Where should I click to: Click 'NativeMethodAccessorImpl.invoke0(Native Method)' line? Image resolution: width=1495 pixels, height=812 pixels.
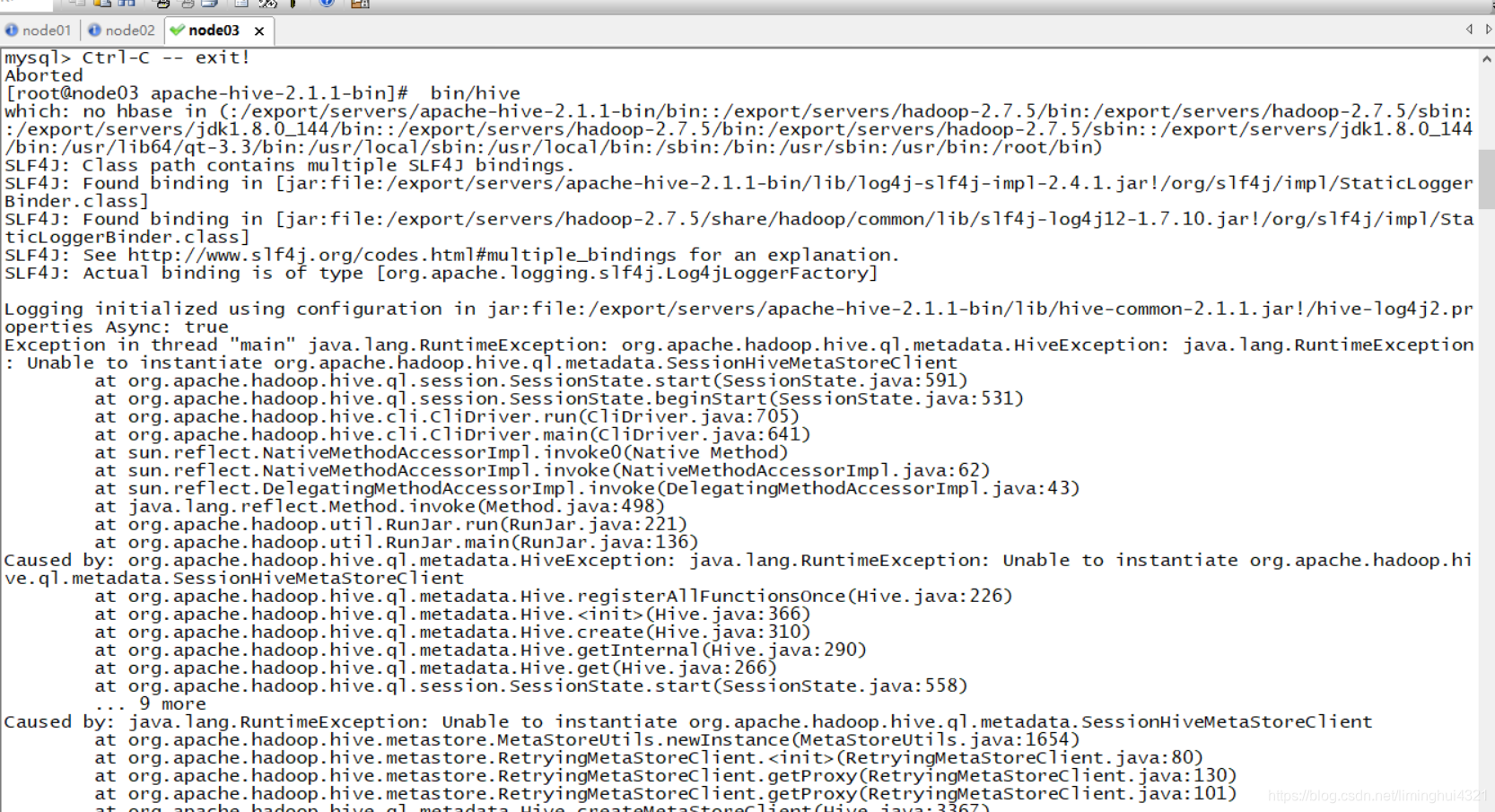(442, 452)
